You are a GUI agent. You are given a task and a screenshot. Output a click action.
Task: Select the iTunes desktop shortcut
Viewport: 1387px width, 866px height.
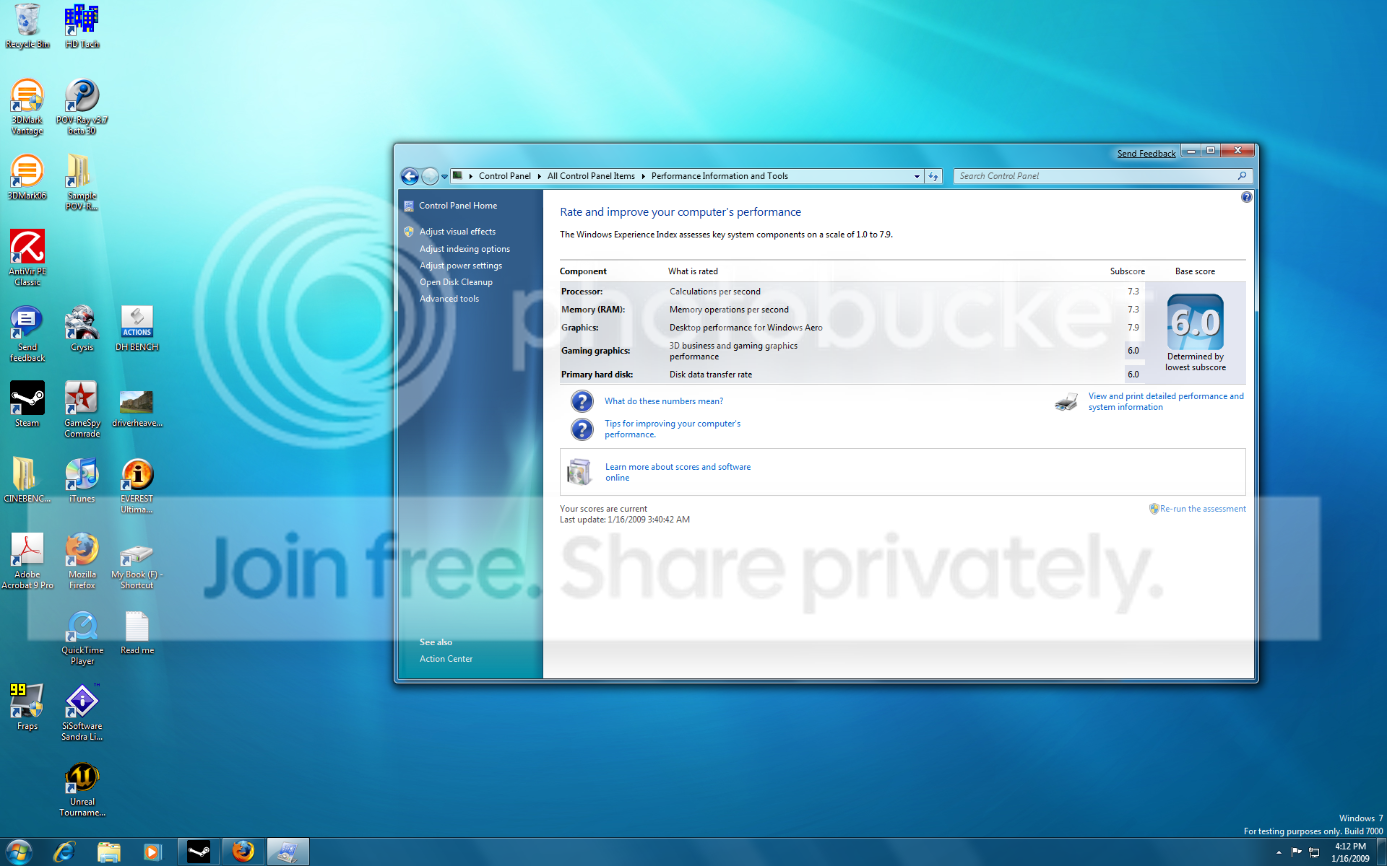tap(82, 480)
